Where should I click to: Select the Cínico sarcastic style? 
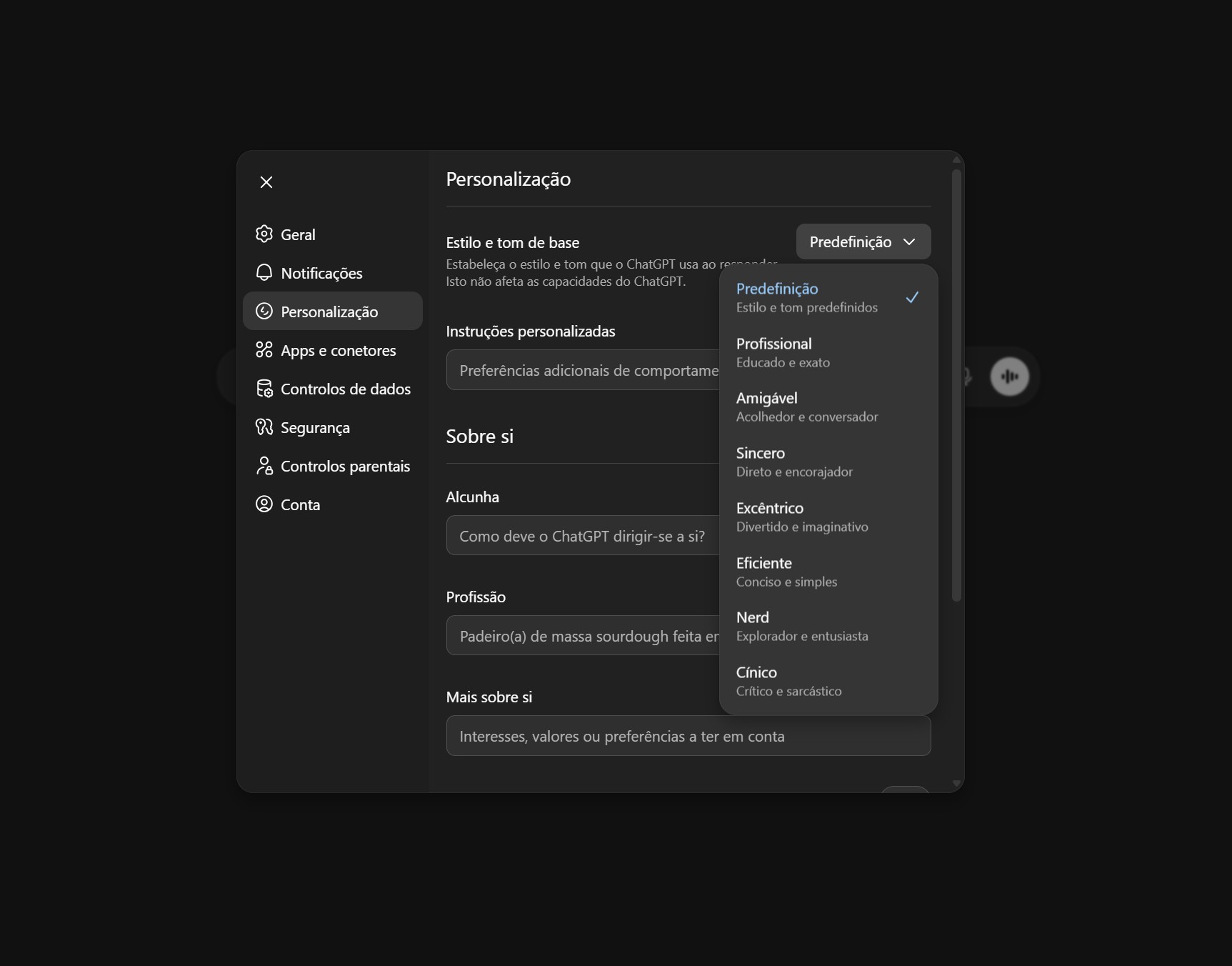click(828, 682)
